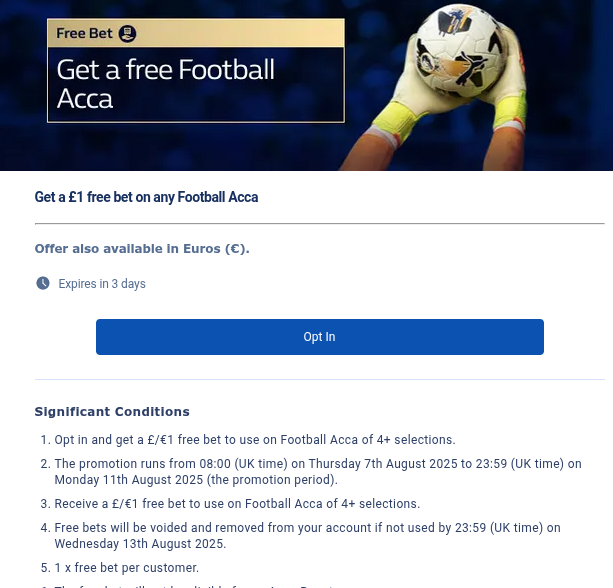
Task: Select the '1 x free bet per customer' condition
Action: point(127,568)
